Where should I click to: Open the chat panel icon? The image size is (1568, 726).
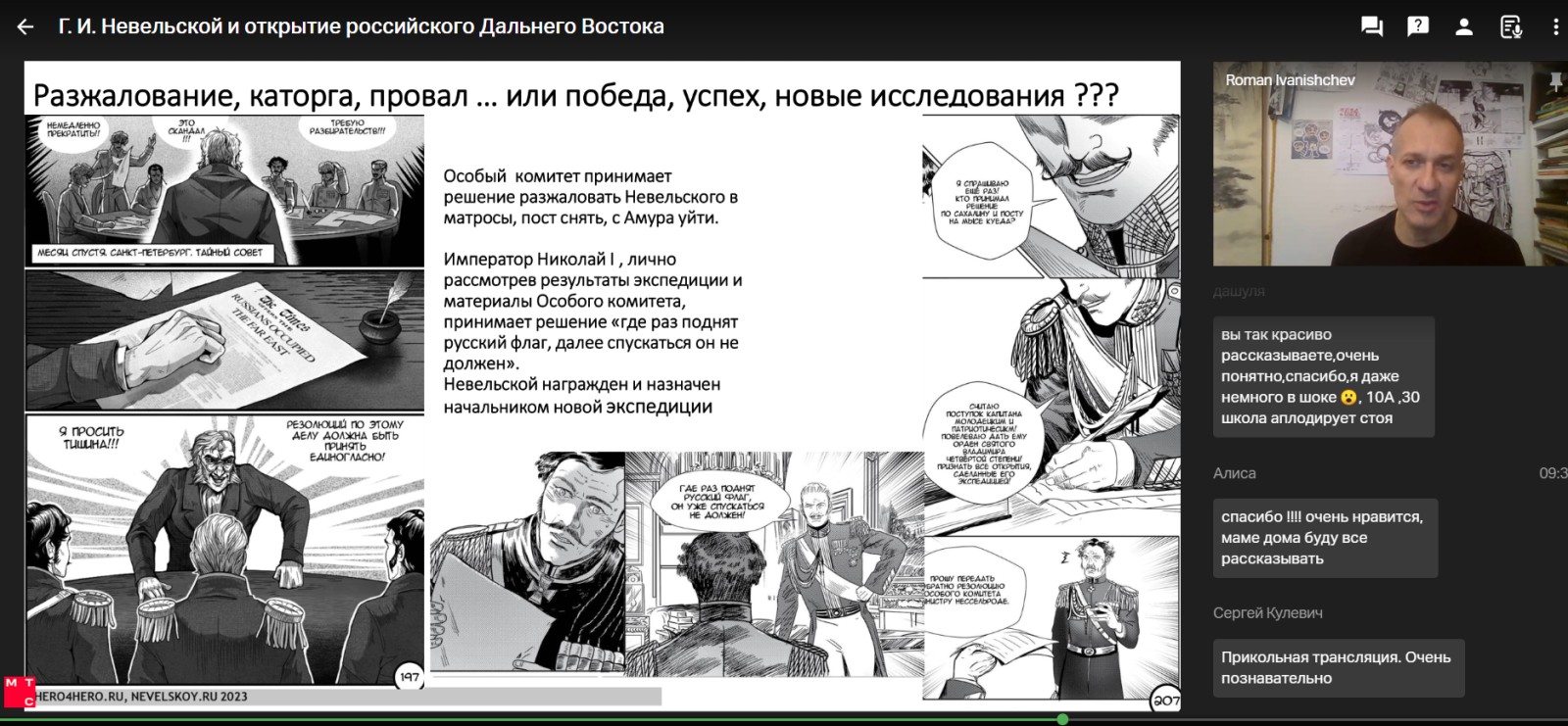point(1372,27)
